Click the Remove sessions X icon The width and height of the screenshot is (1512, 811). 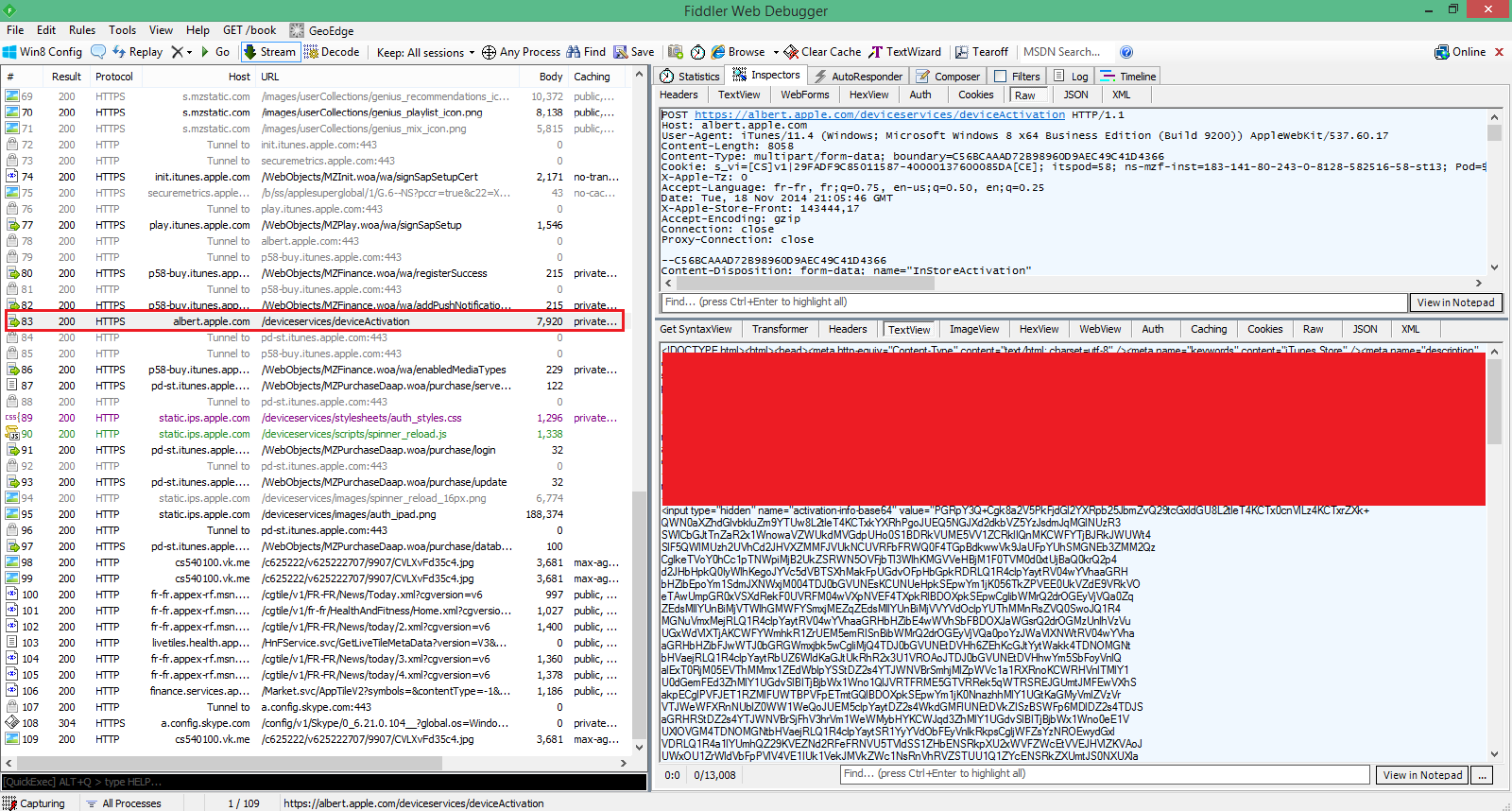177,52
